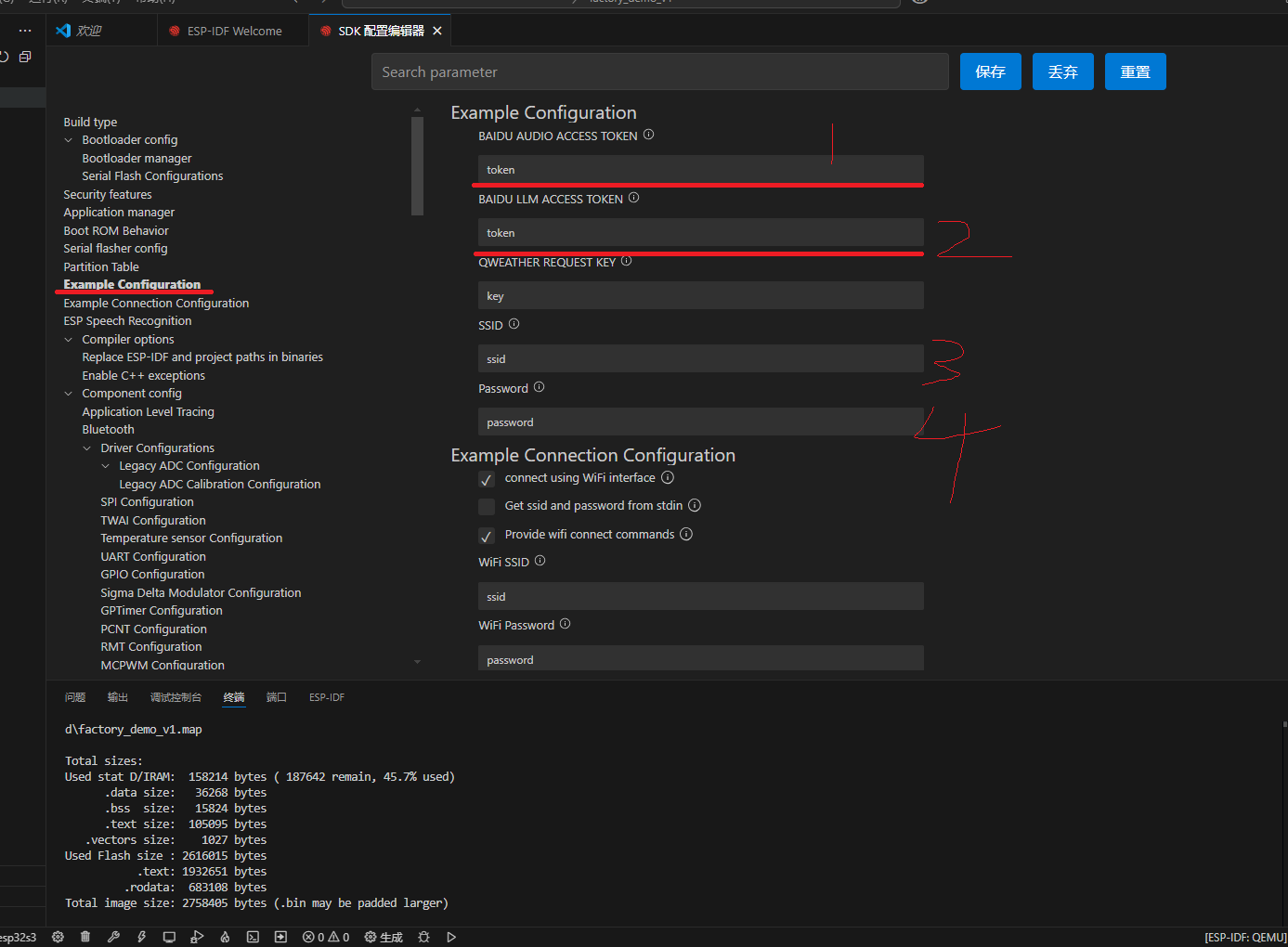Click the settings tree vertical scrollbar
The width and height of the screenshot is (1288, 947).
tap(417, 165)
